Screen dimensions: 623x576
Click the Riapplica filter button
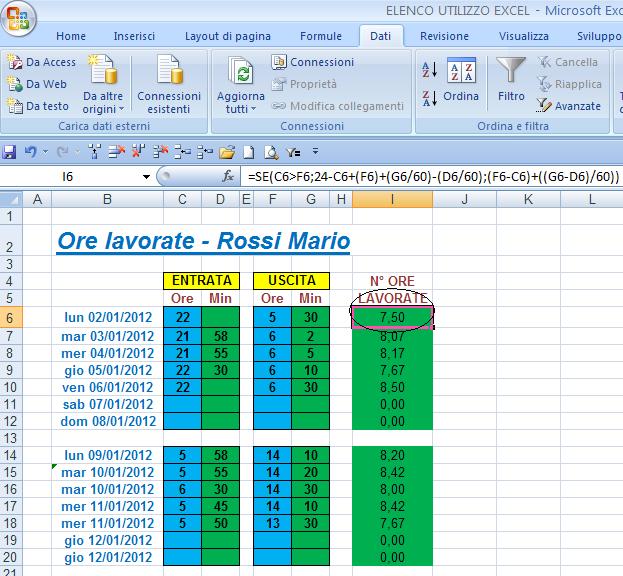569,84
